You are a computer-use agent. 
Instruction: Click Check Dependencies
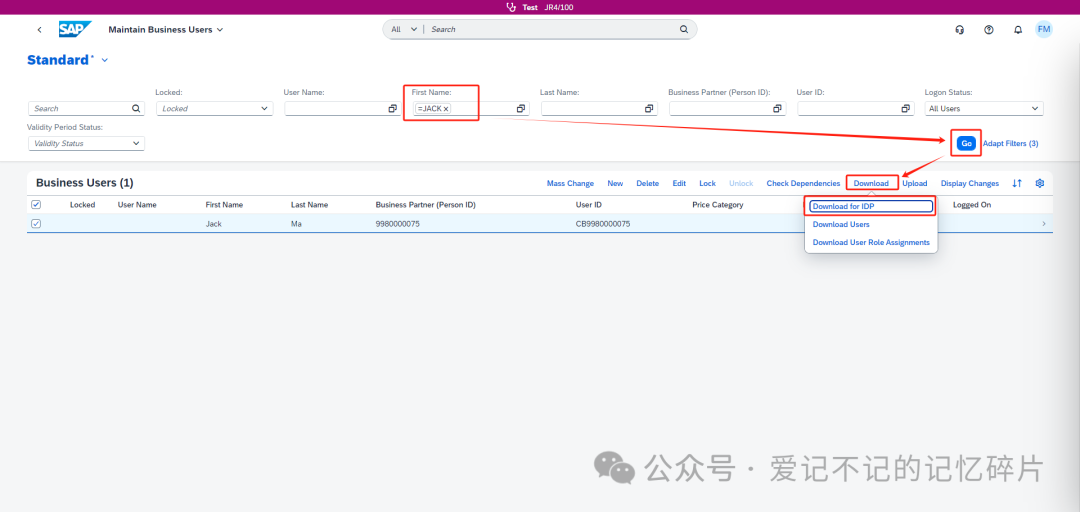click(x=803, y=183)
